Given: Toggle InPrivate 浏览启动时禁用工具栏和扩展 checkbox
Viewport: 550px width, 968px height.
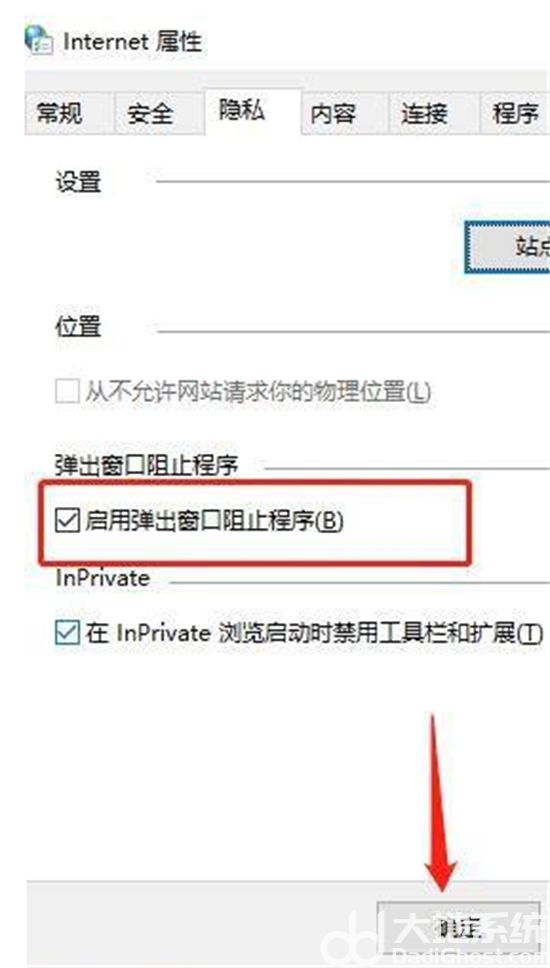Looking at the screenshot, I should coord(67,633).
